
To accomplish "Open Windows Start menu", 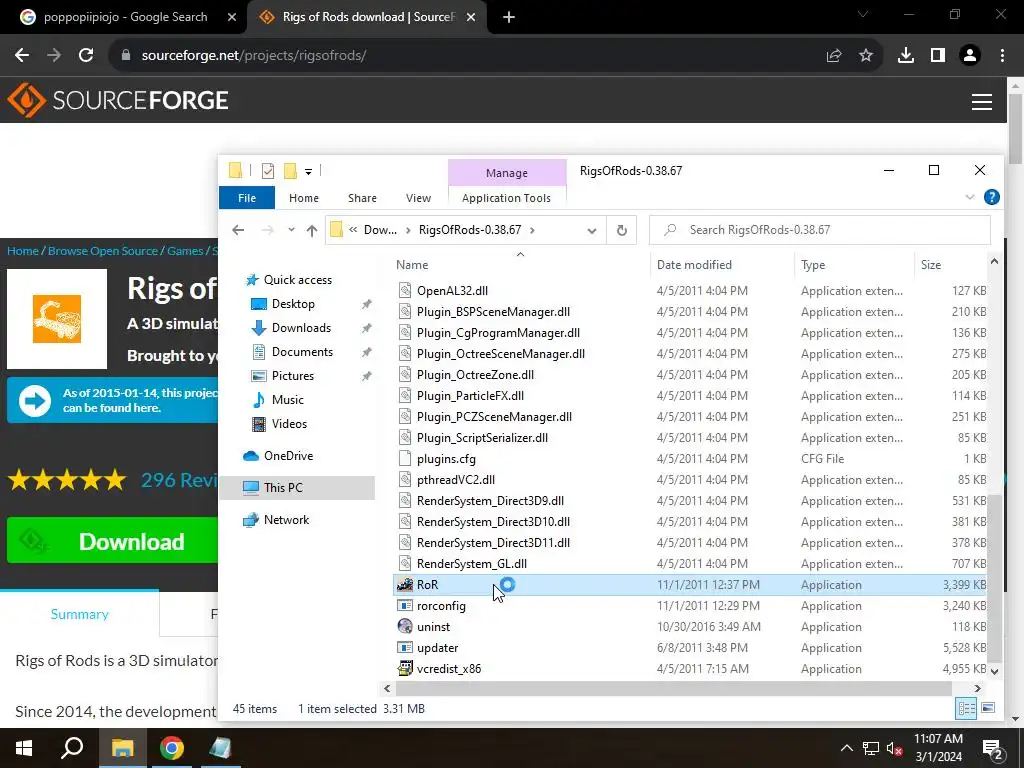I will (x=24, y=748).
